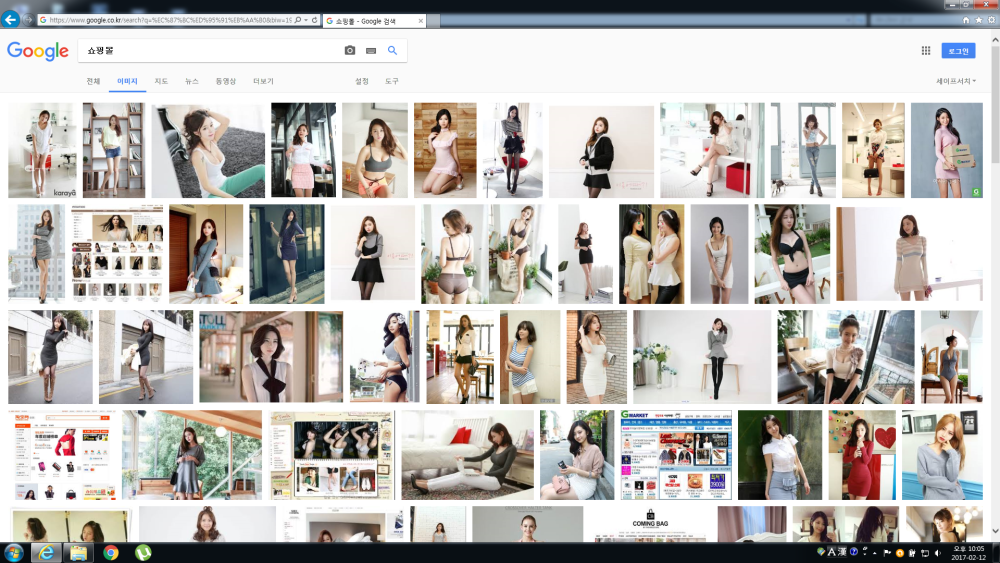Click the camera search-by-image icon
1000x563 pixels.
(x=349, y=50)
